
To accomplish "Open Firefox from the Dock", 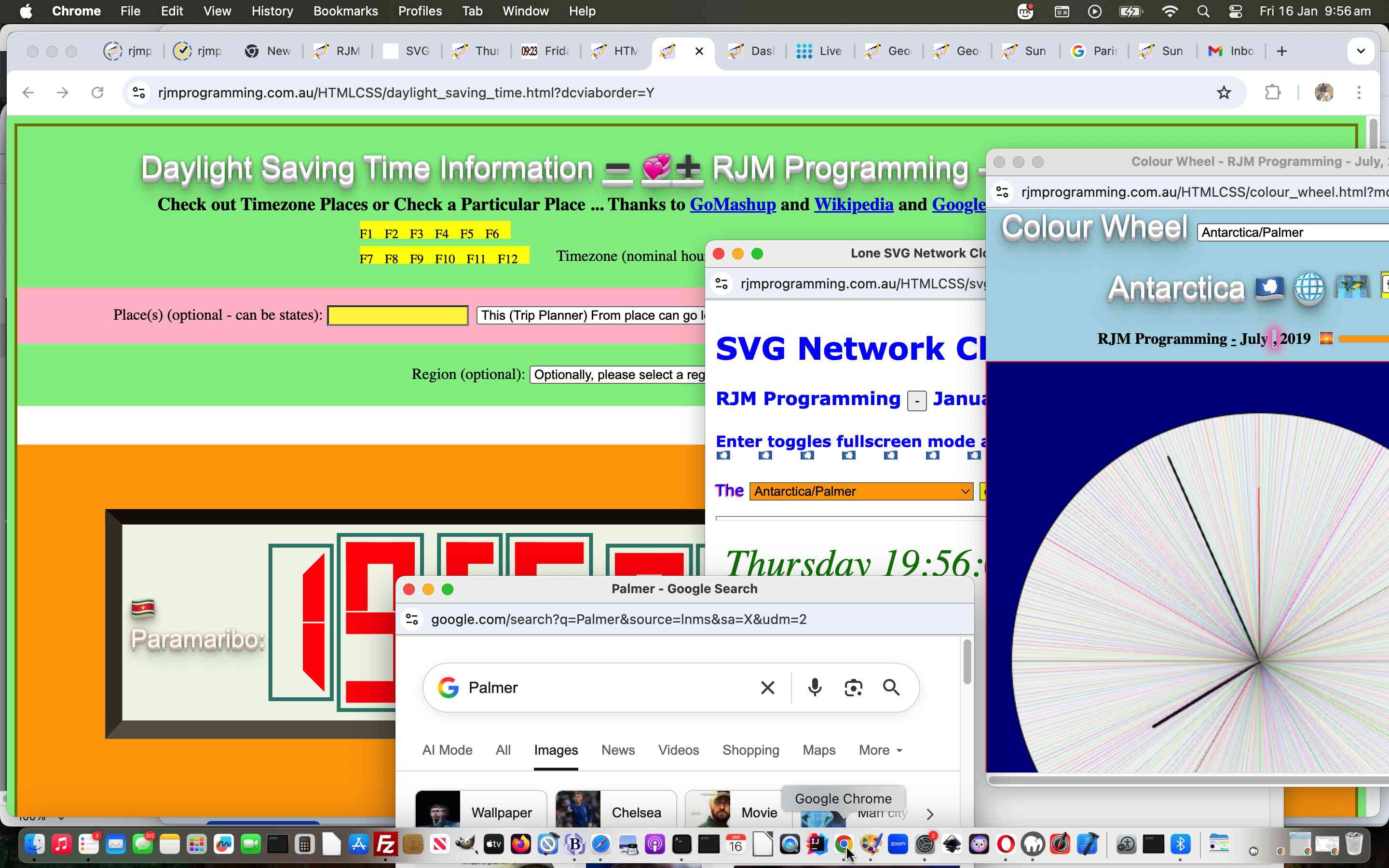I will 521,844.
